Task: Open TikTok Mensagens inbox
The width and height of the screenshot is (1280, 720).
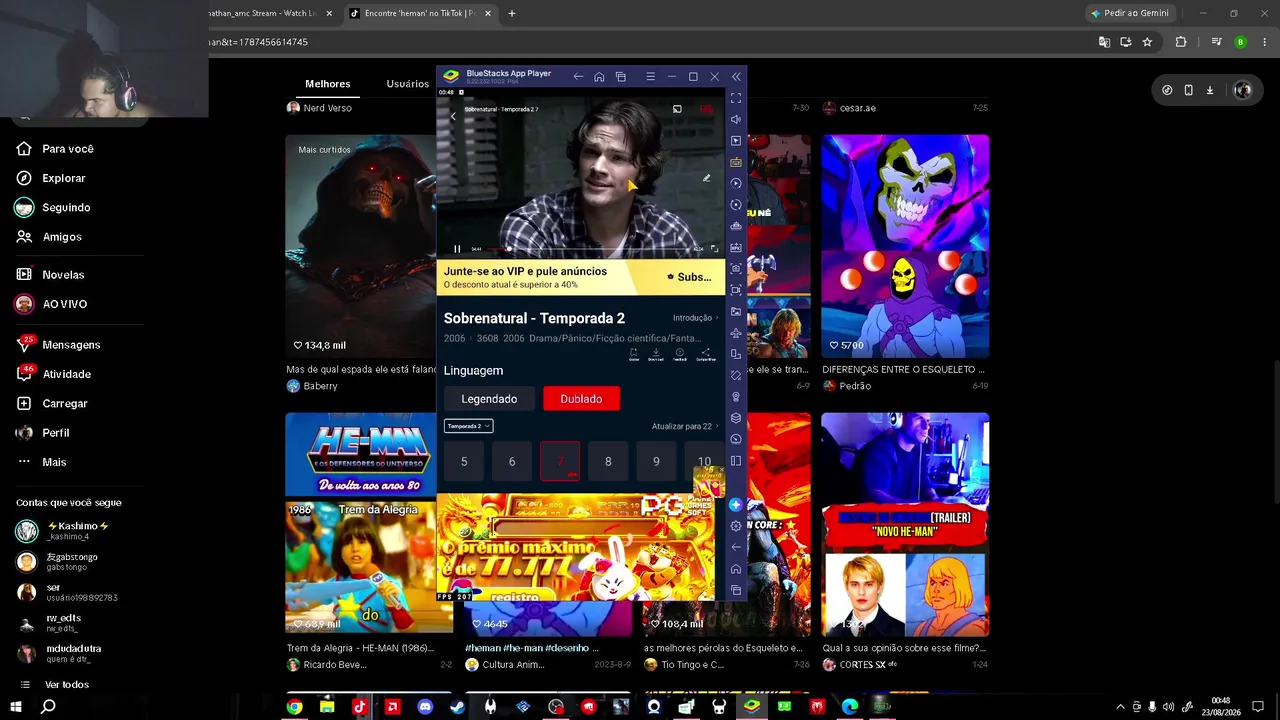Action: (59, 345)
